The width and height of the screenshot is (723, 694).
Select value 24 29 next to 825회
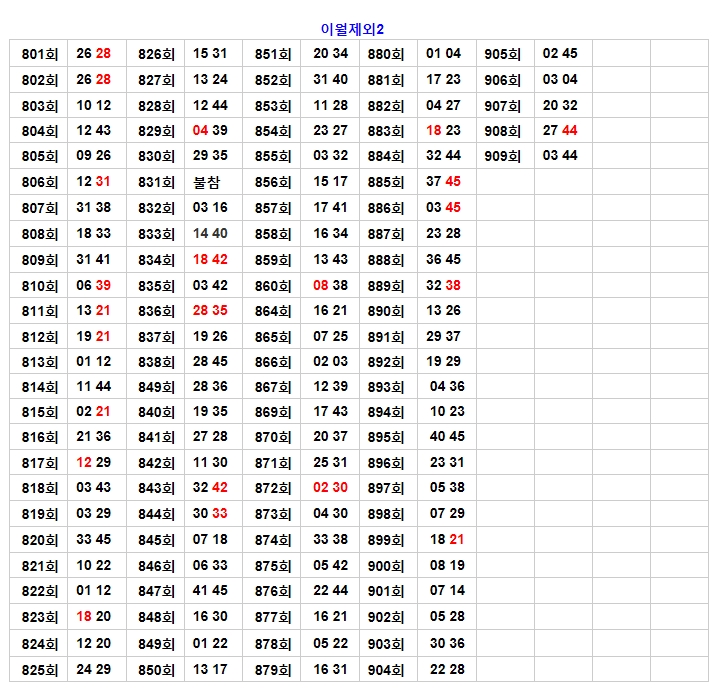94,670
